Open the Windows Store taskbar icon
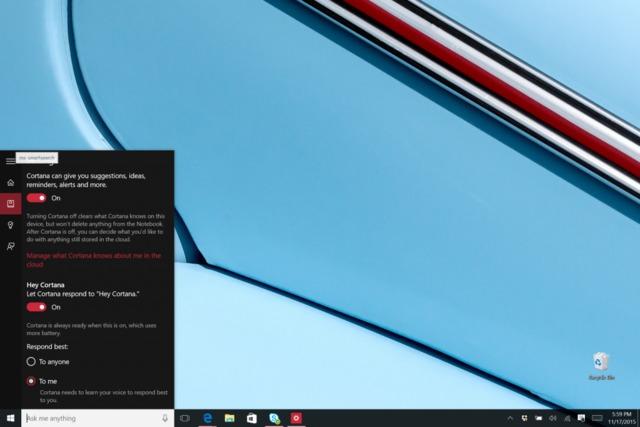Viewport: 640px width, 427px height. click(252, 418)
